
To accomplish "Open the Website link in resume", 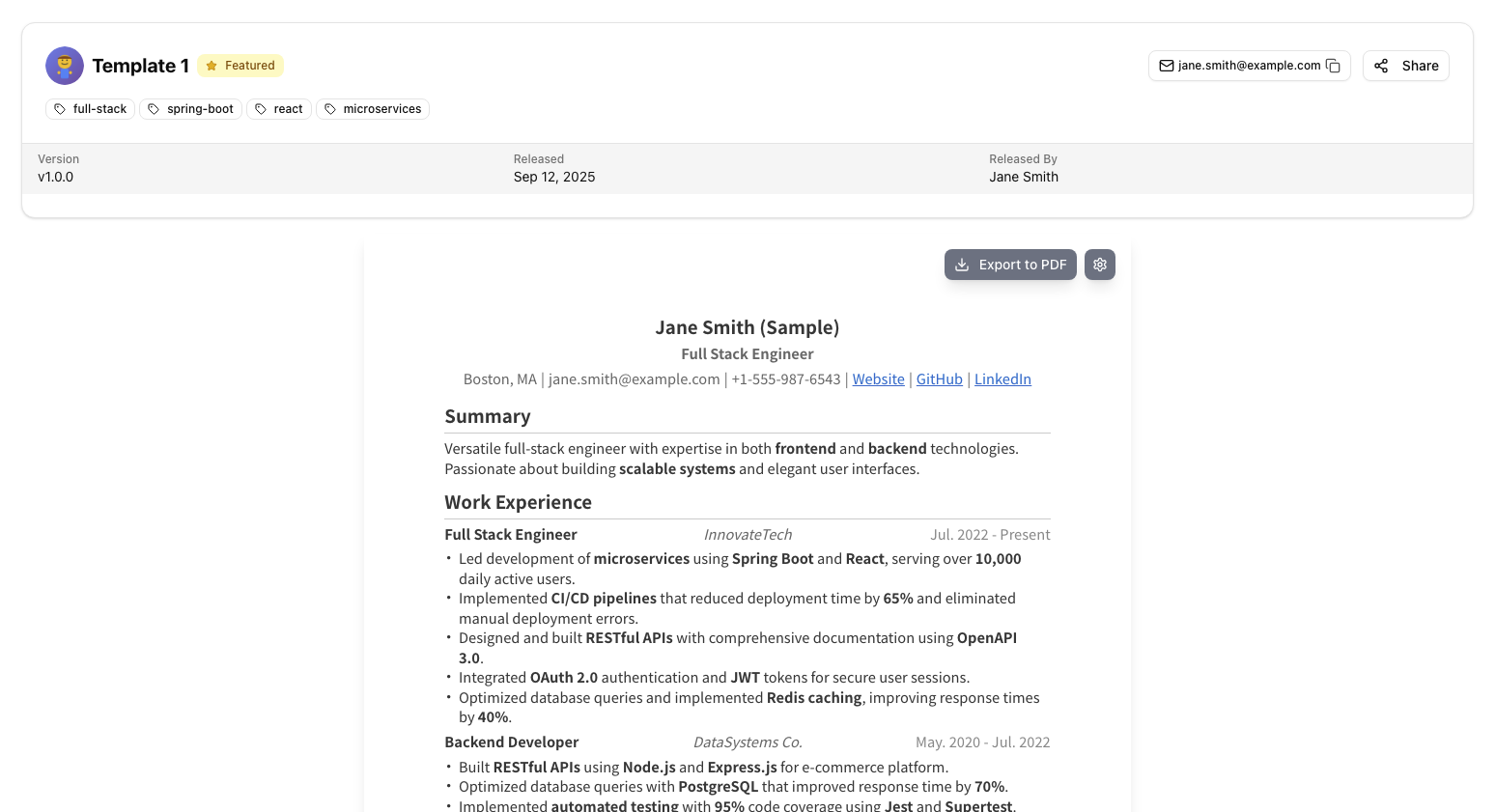I will (878, 379).
